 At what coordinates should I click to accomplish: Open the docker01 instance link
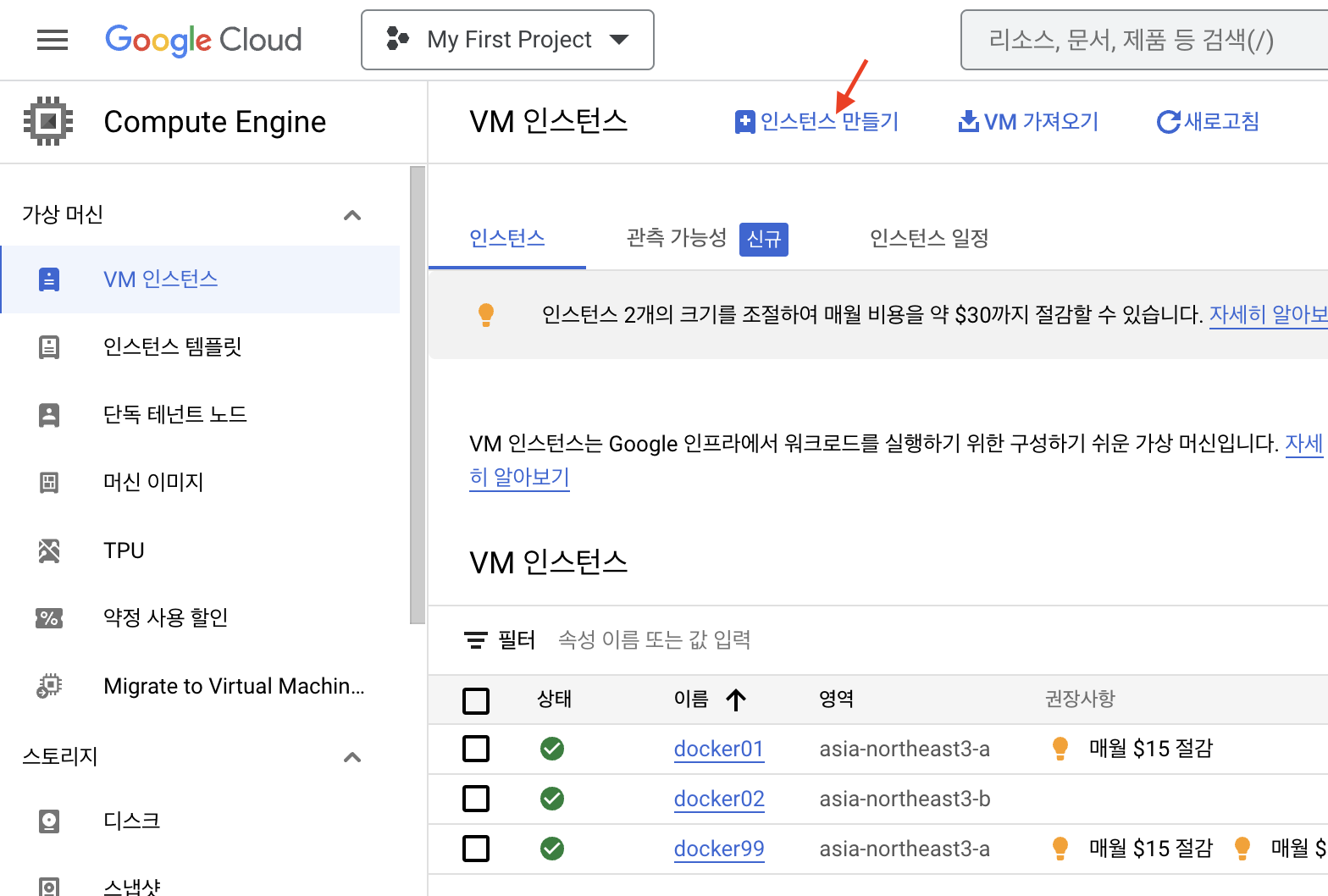pyautogui.click(x=719, y=749)
